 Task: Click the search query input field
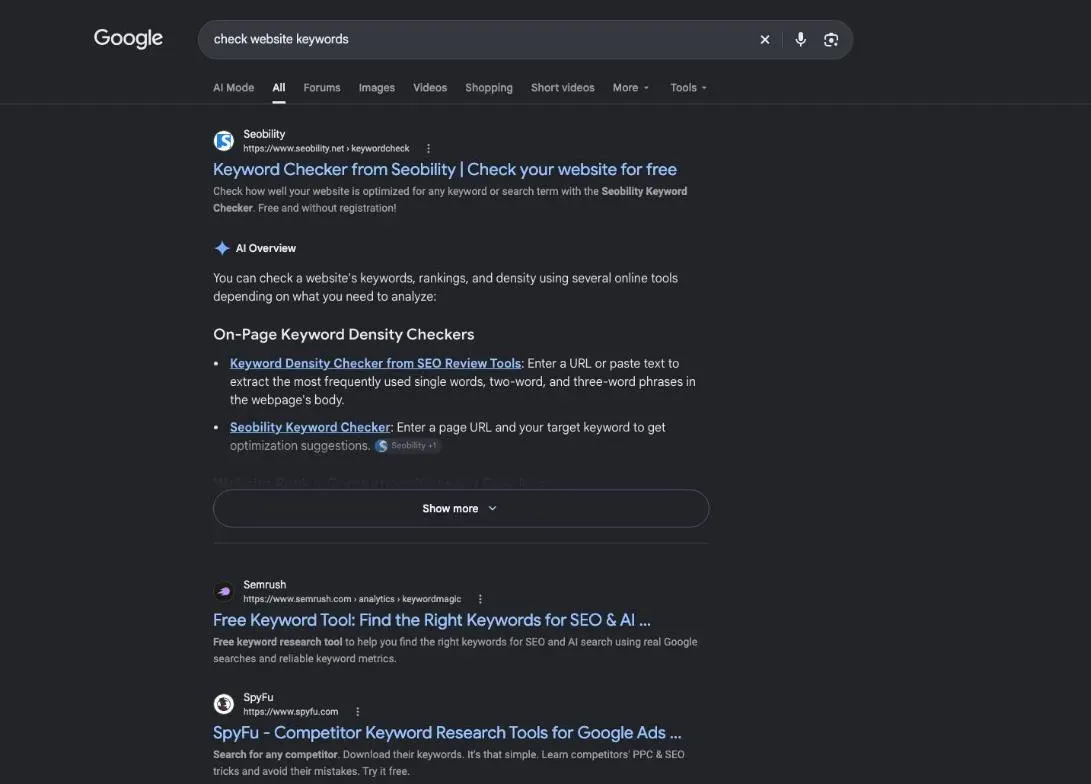coord(480,40)
